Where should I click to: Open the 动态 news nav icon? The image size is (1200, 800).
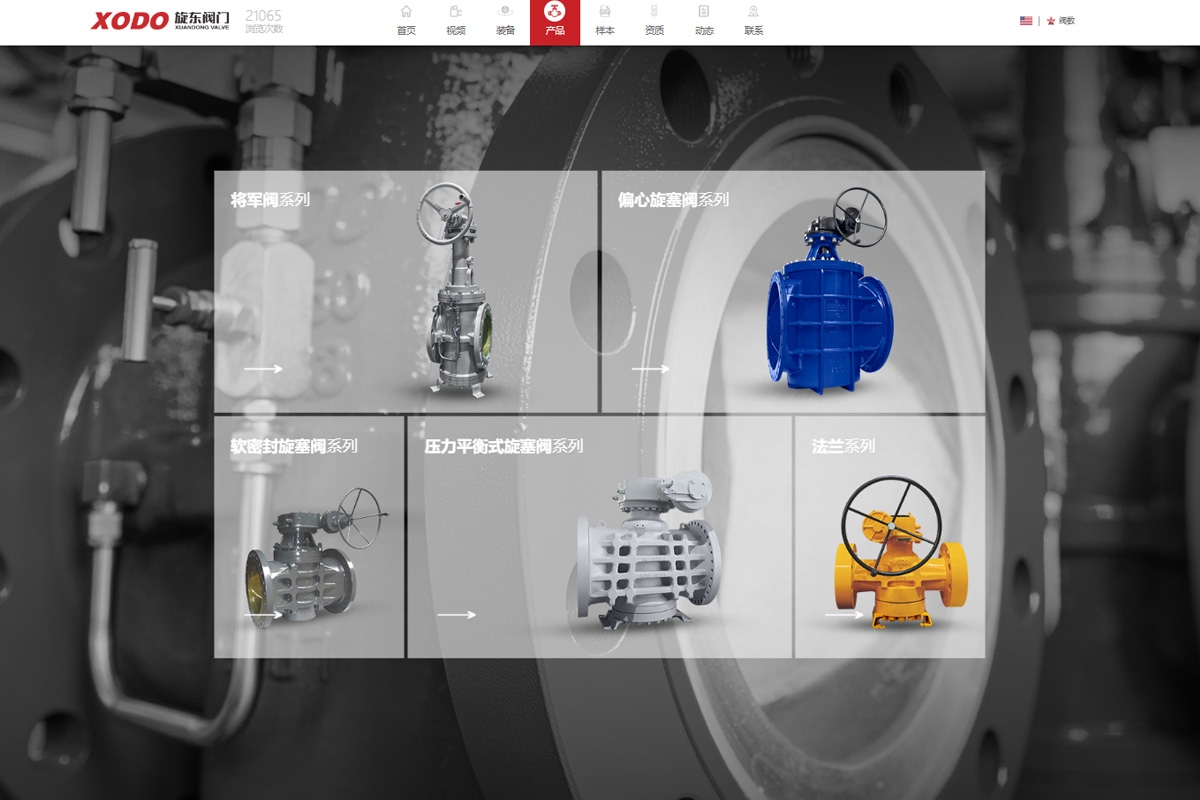704,12
